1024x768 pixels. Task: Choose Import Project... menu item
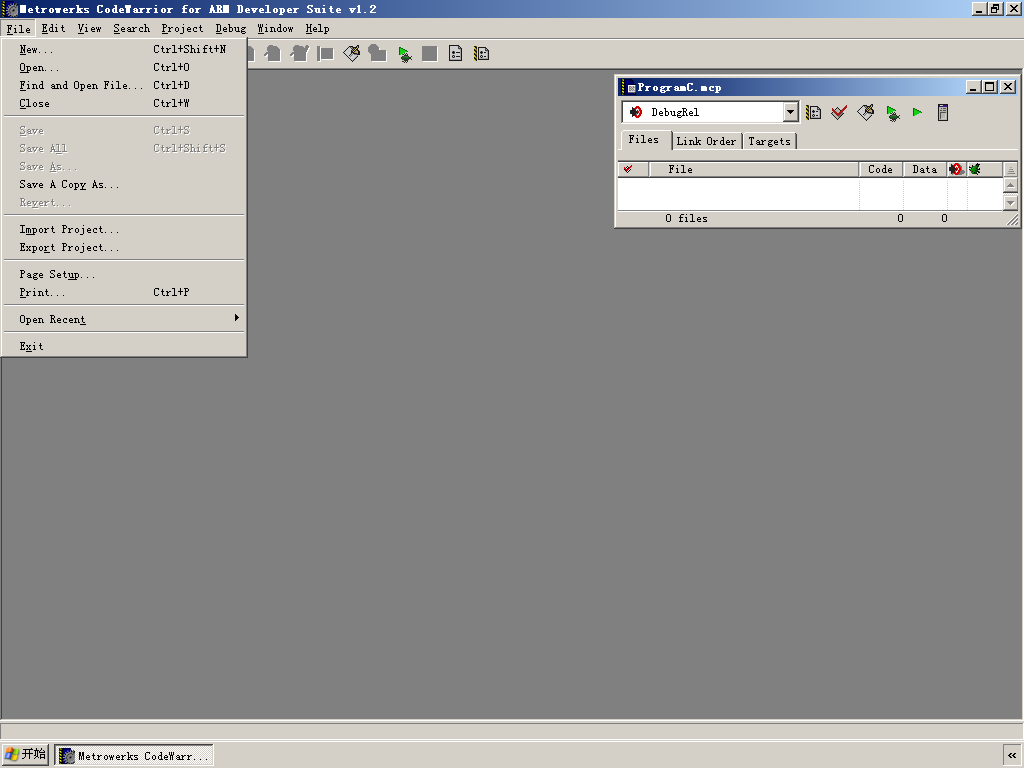click(124, 229)
